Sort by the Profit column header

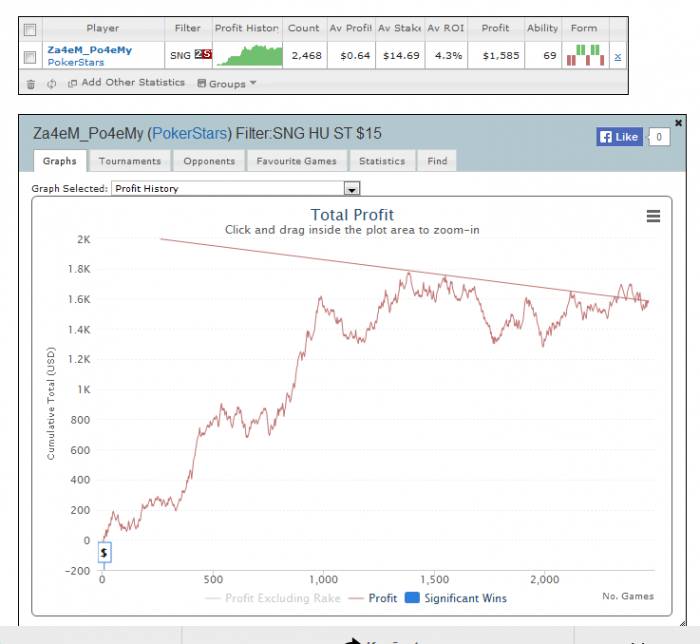[496, 28]
